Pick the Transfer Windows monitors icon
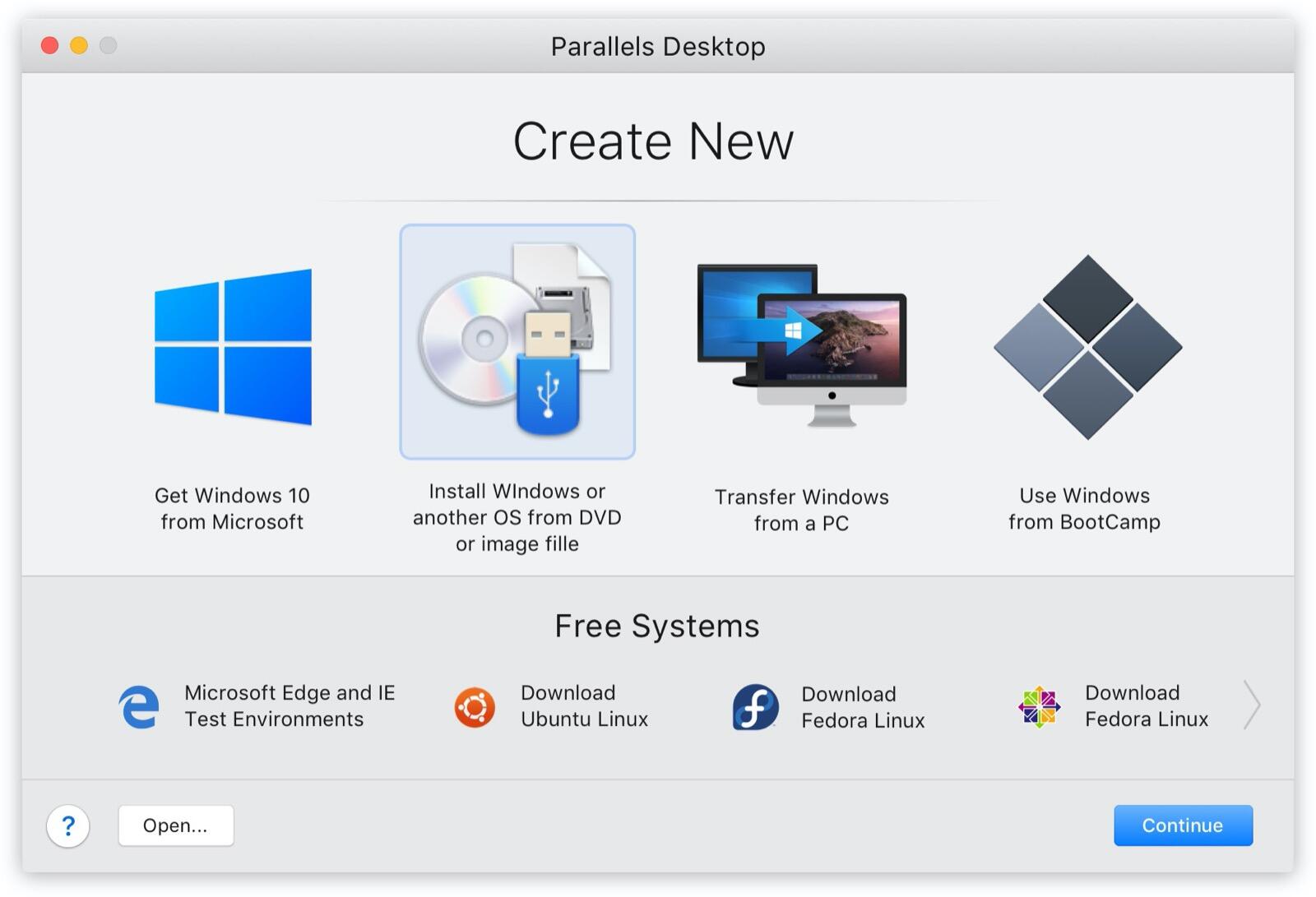Image resolution: width=1316 pixels, height=897 pixels. click(801, 345)
